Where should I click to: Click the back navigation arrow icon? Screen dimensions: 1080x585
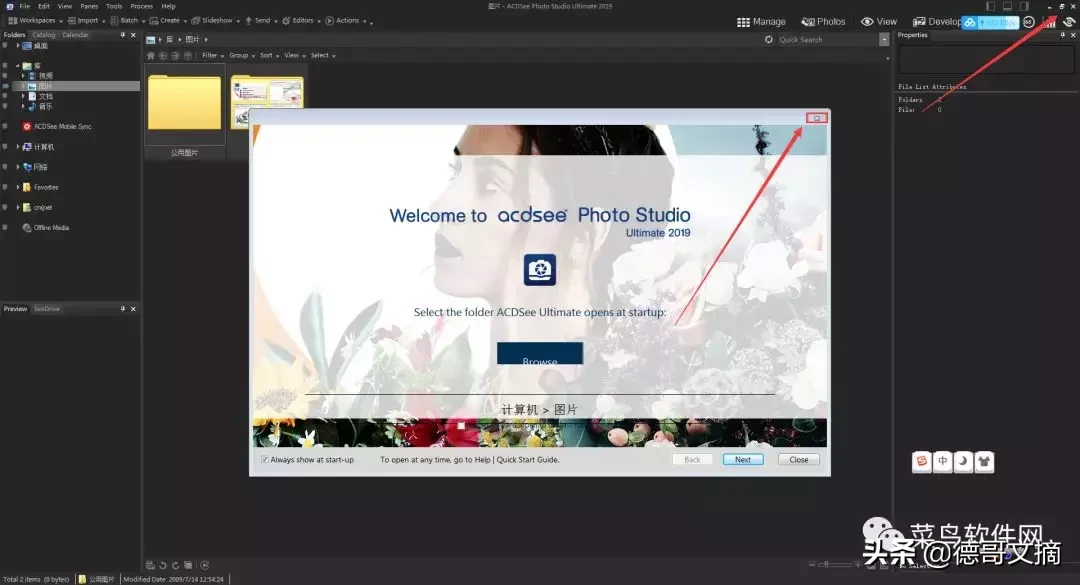point(163,55)
